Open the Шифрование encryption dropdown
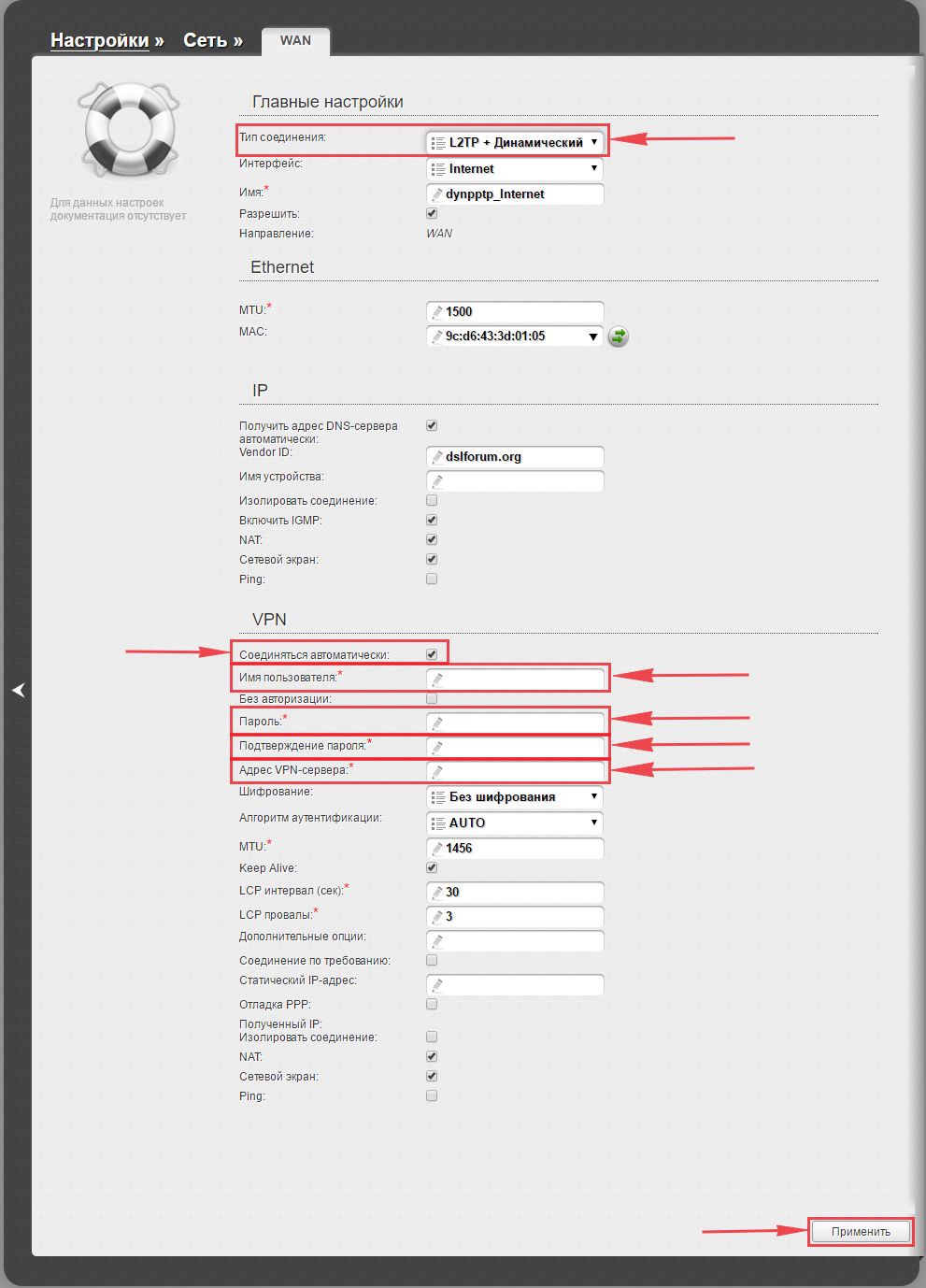 click(515, 797)
